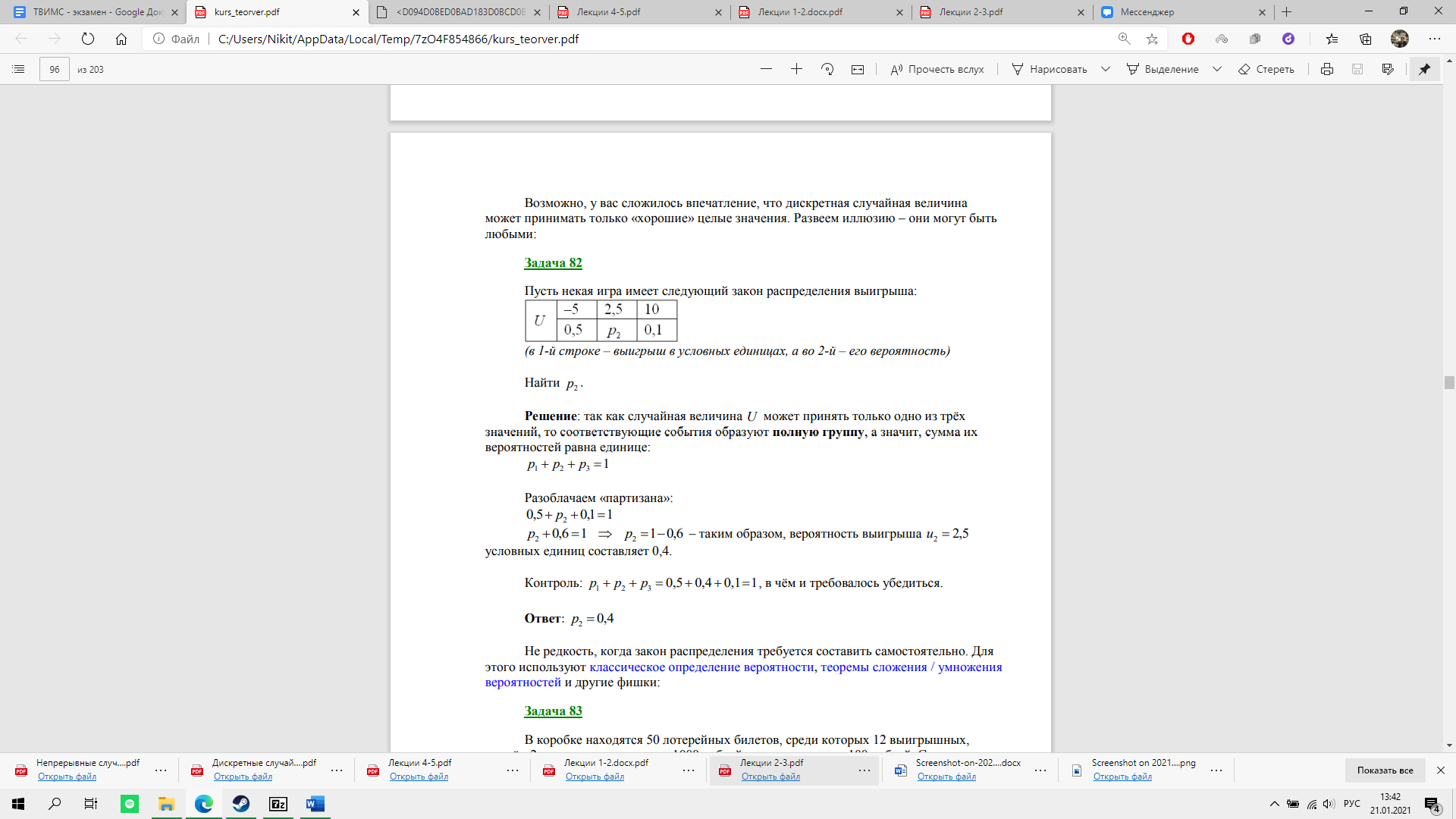Close the kurs_teorver.pdf tab
Screen dimensions: 1456x819
point(356,12)
